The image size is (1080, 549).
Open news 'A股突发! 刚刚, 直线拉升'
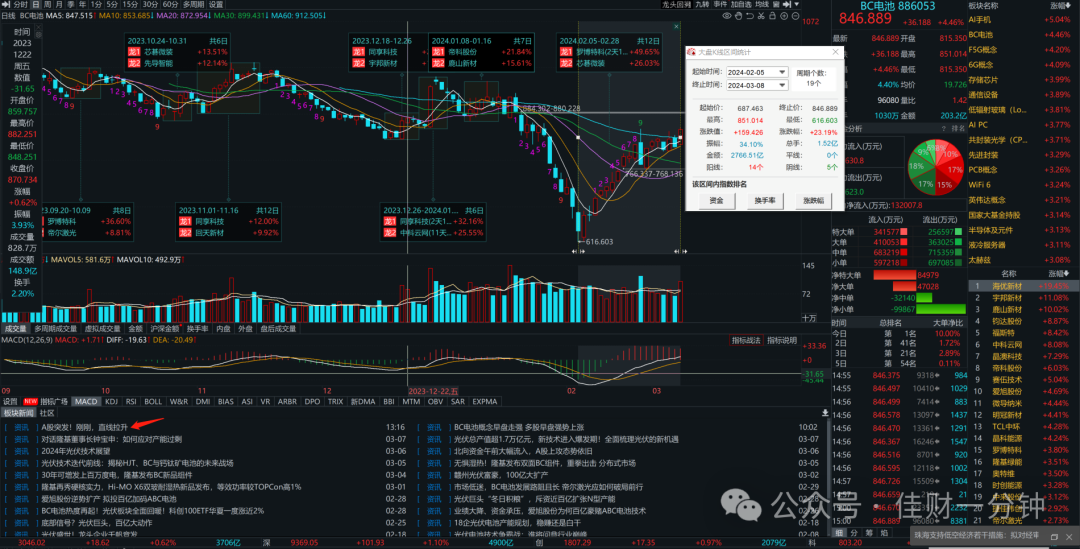pos(85,427)
